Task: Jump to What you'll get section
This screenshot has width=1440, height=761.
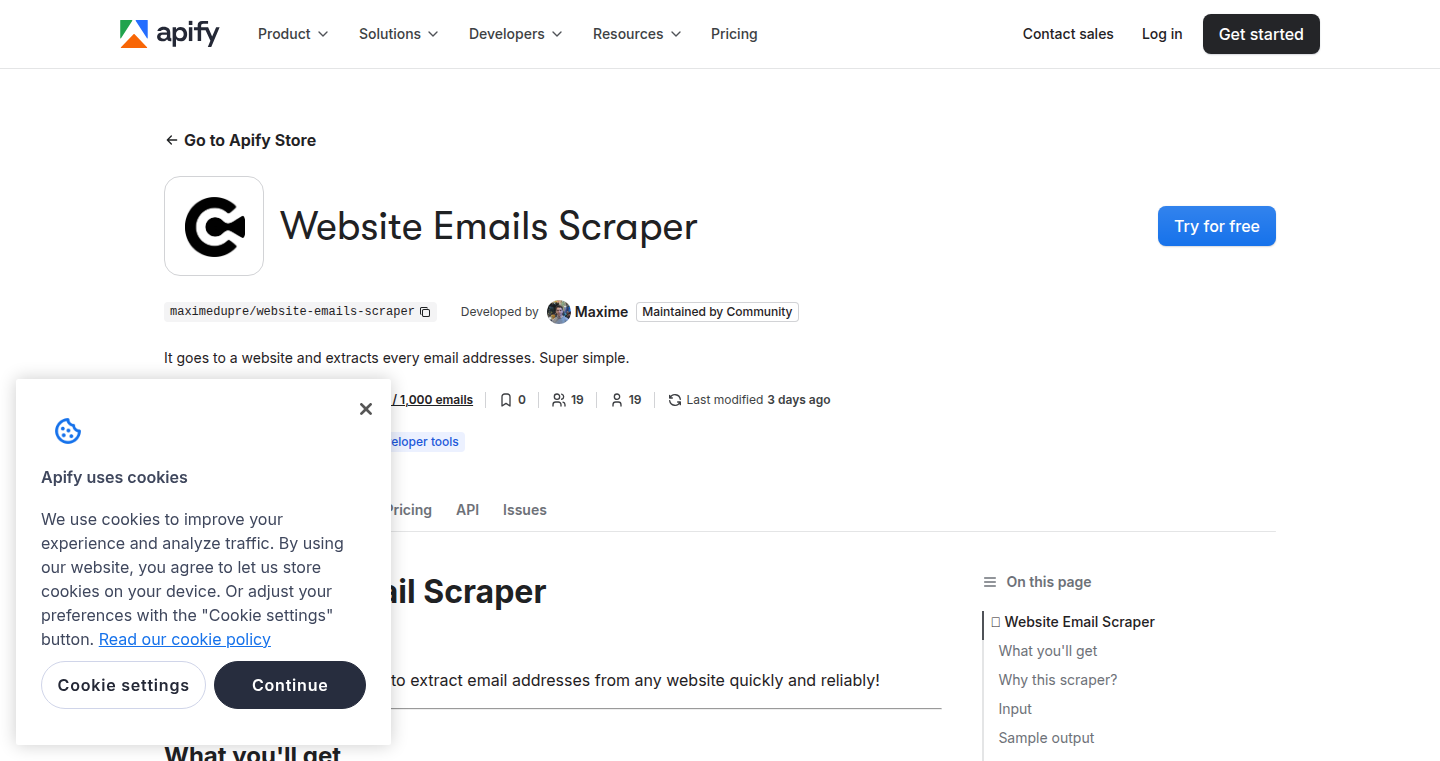Action: click(x=1048, y=651)
